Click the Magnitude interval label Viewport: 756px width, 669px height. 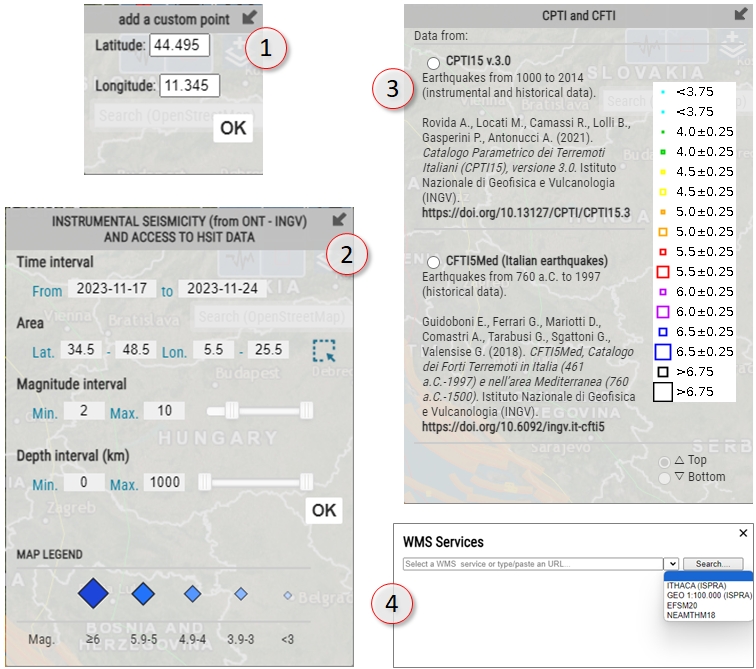coord(72,384)
